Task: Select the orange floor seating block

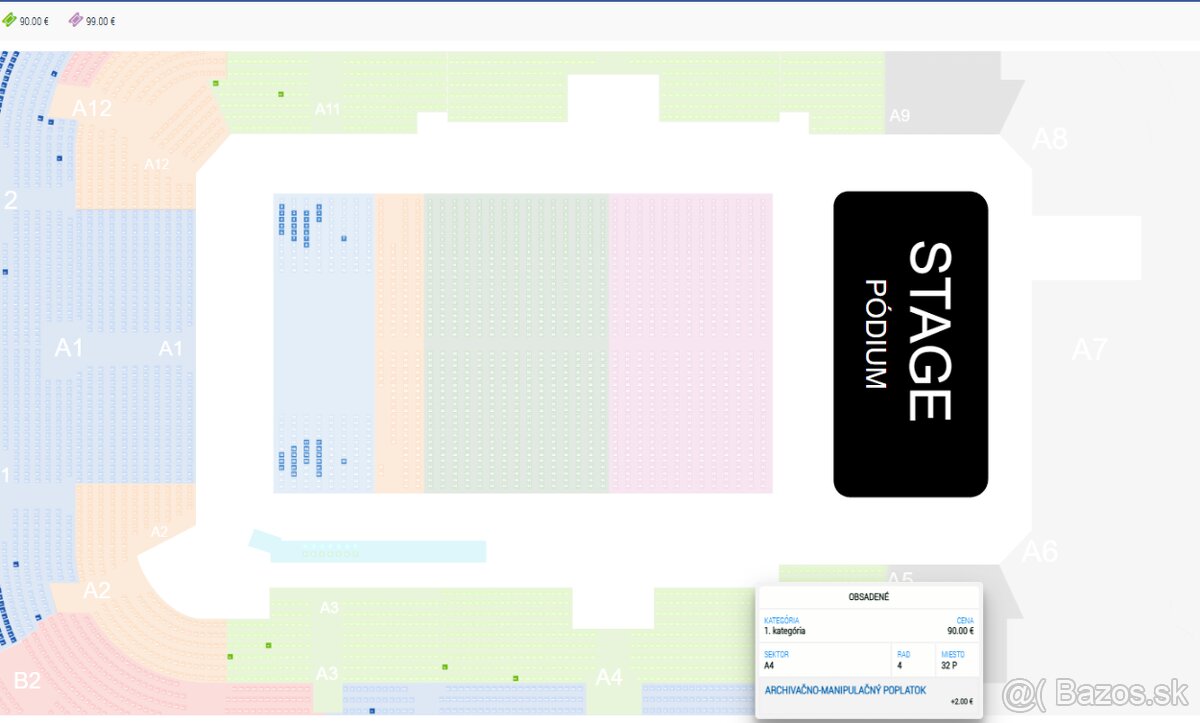Action: click(399, 343)
